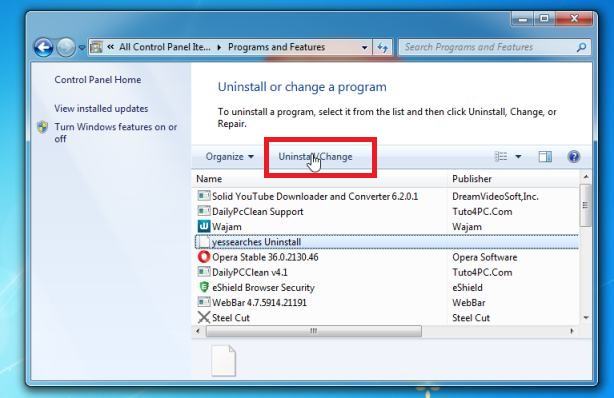Click DreamVideoSoft,Inc. publisher cell

[495, 196]
